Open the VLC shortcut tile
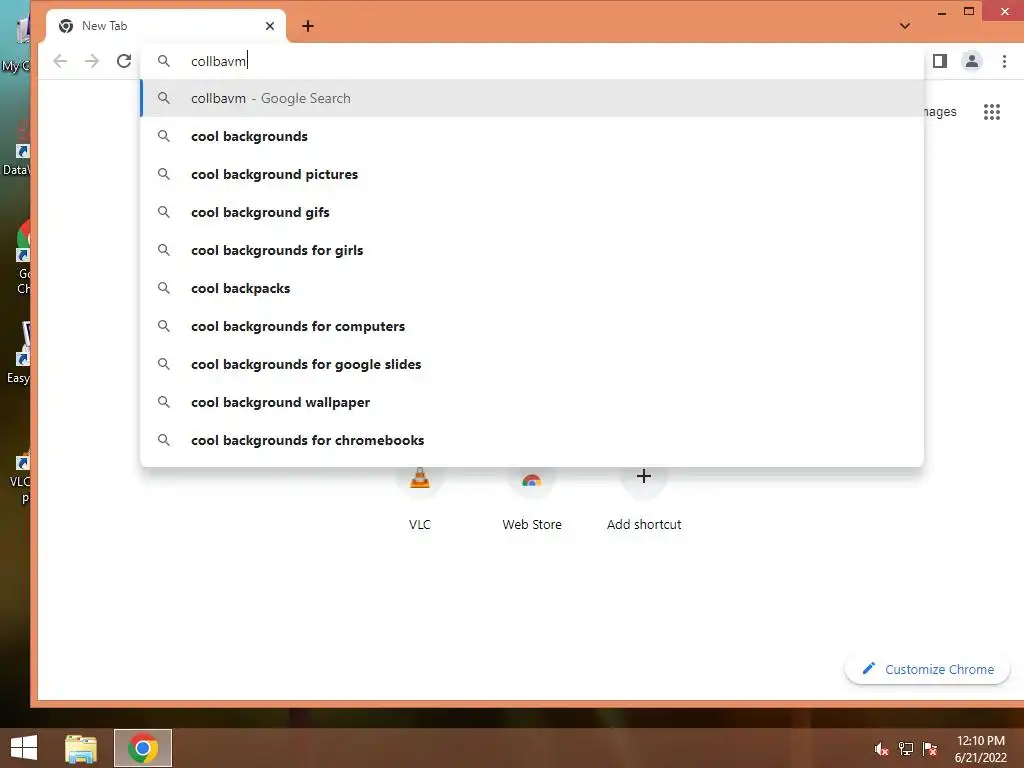Viewport: 1024px width, 768px height. tap(420, 500)
